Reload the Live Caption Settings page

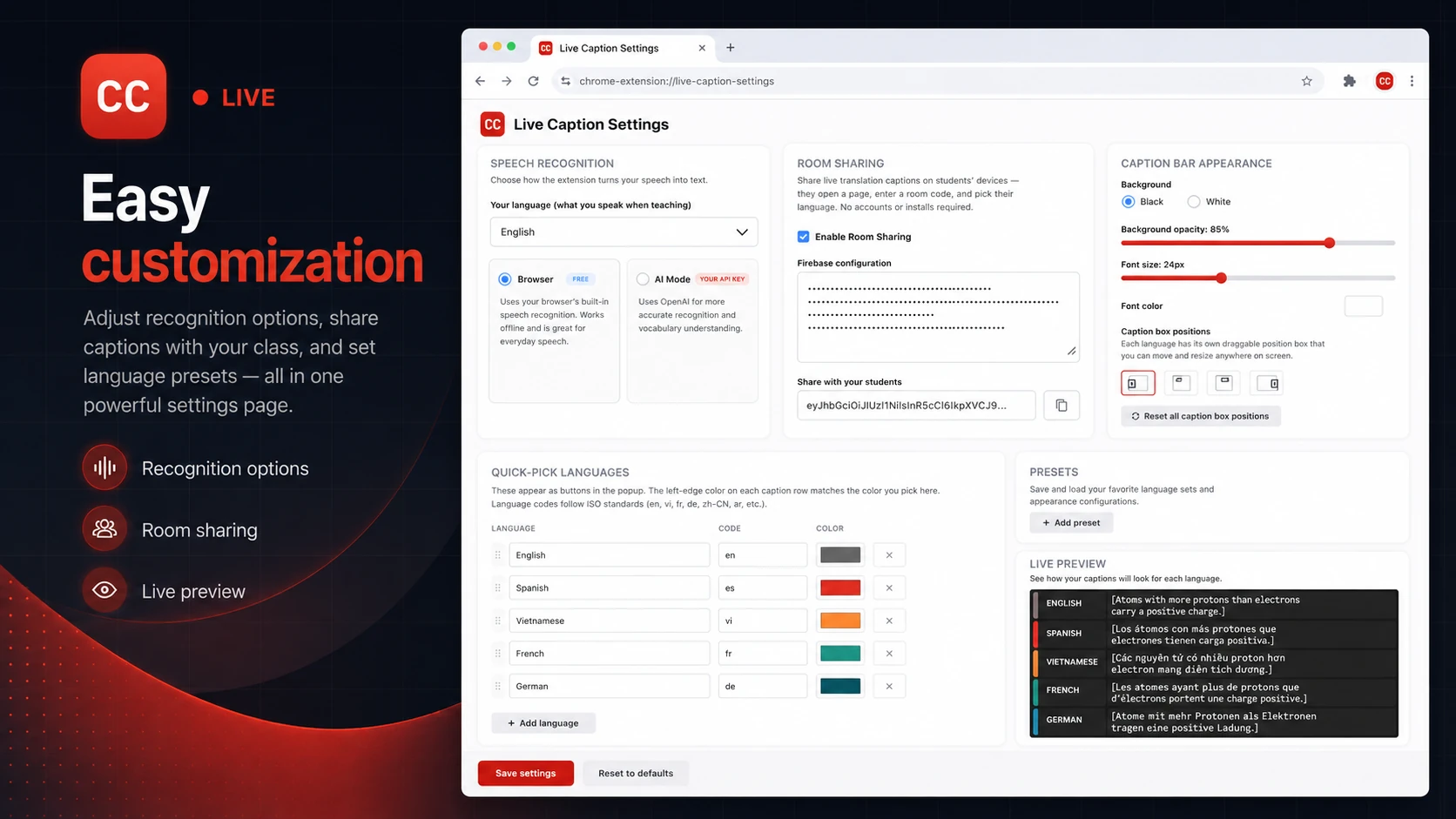click(x=533, y=81)
